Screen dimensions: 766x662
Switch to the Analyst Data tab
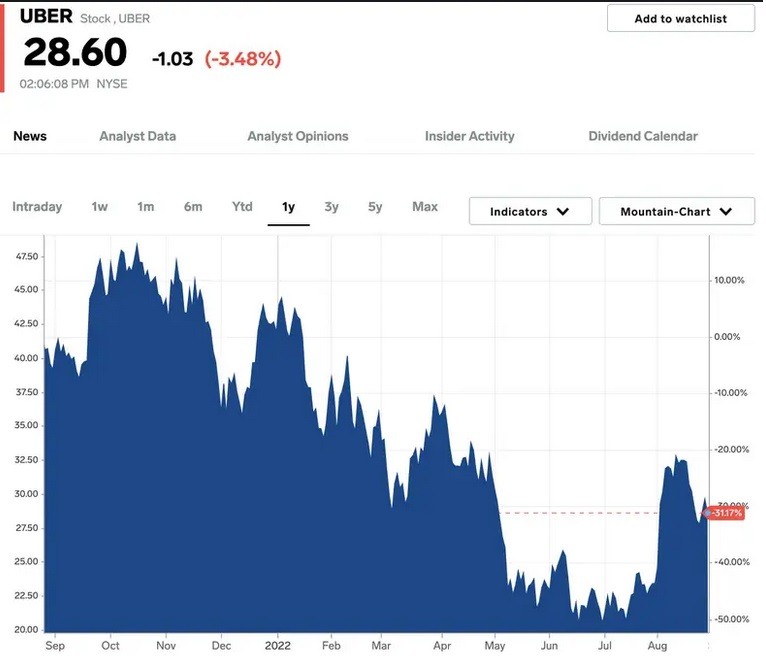tap(137, 136)
